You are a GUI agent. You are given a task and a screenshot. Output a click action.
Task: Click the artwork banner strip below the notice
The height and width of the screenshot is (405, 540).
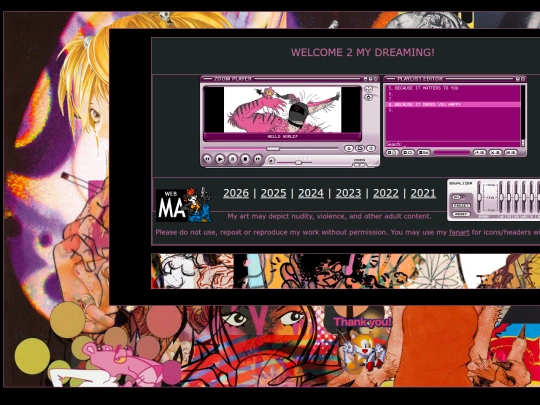coord(345,271)
